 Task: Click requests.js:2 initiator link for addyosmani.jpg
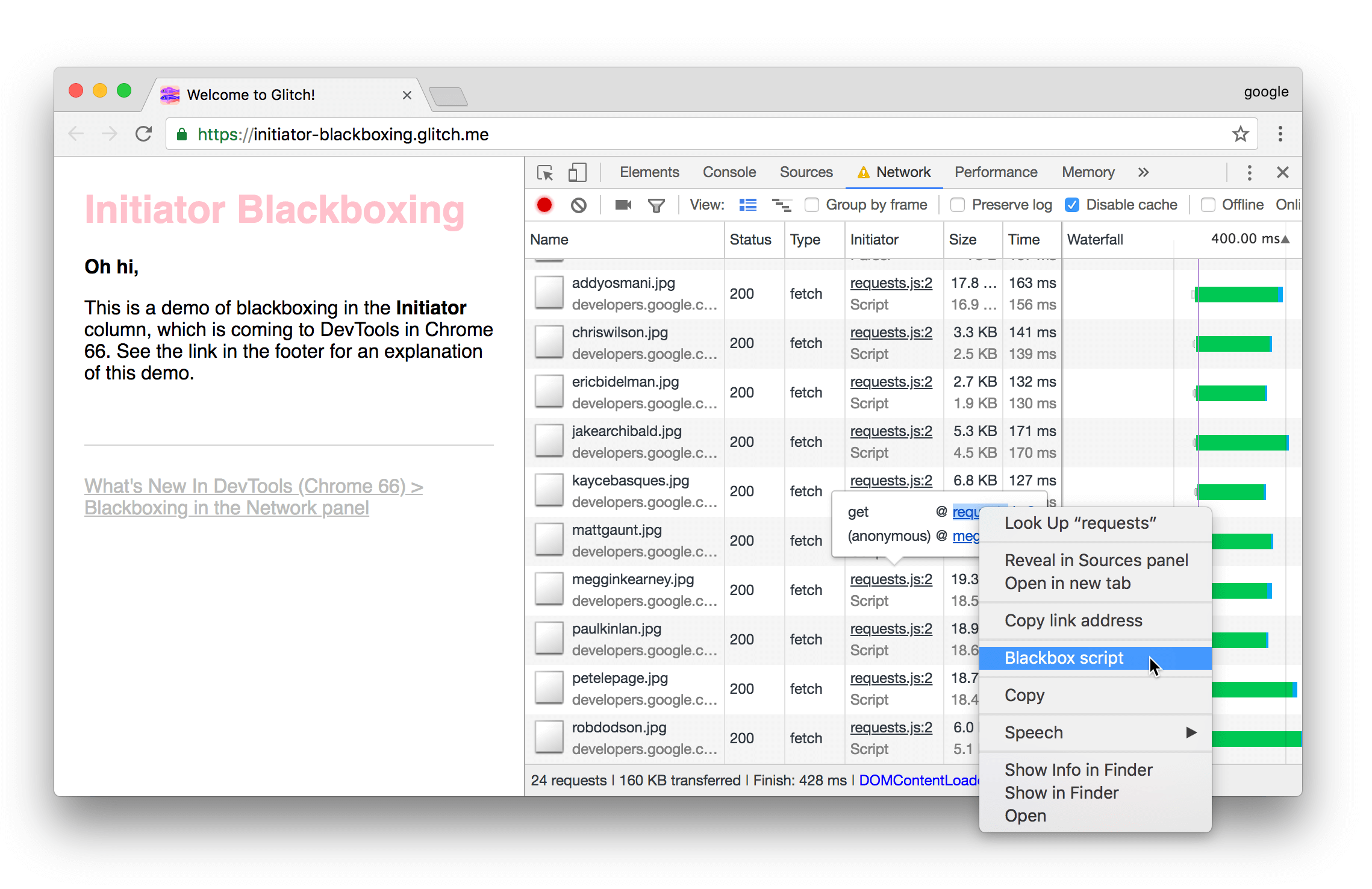point(891,283)
